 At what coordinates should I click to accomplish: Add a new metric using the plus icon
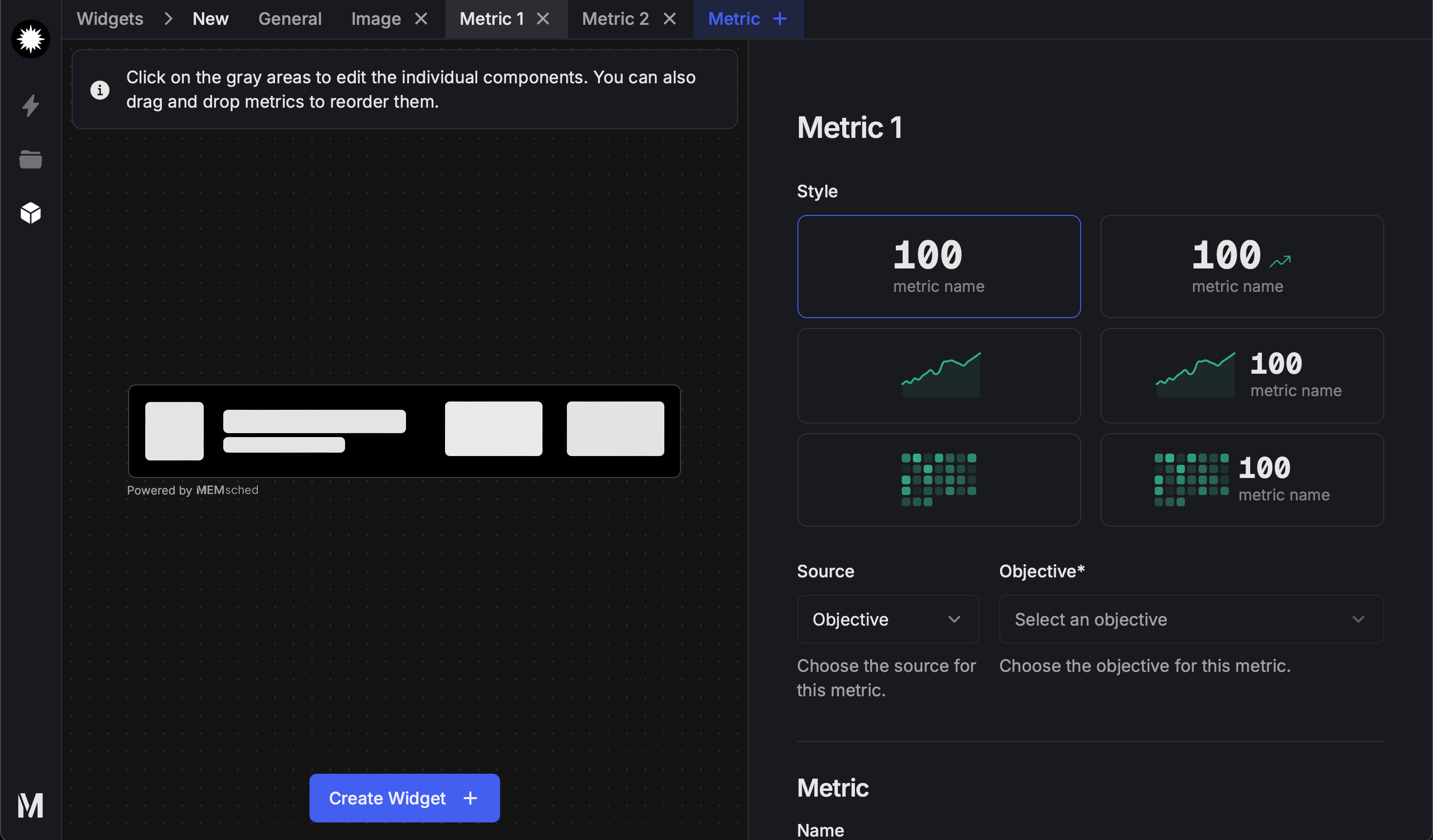(779, 19)
